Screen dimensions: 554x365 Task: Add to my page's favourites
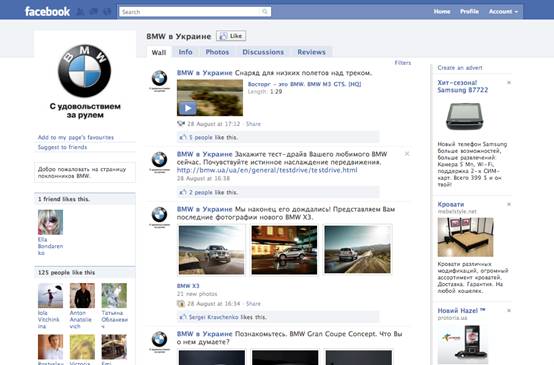[x=76, y=137]
